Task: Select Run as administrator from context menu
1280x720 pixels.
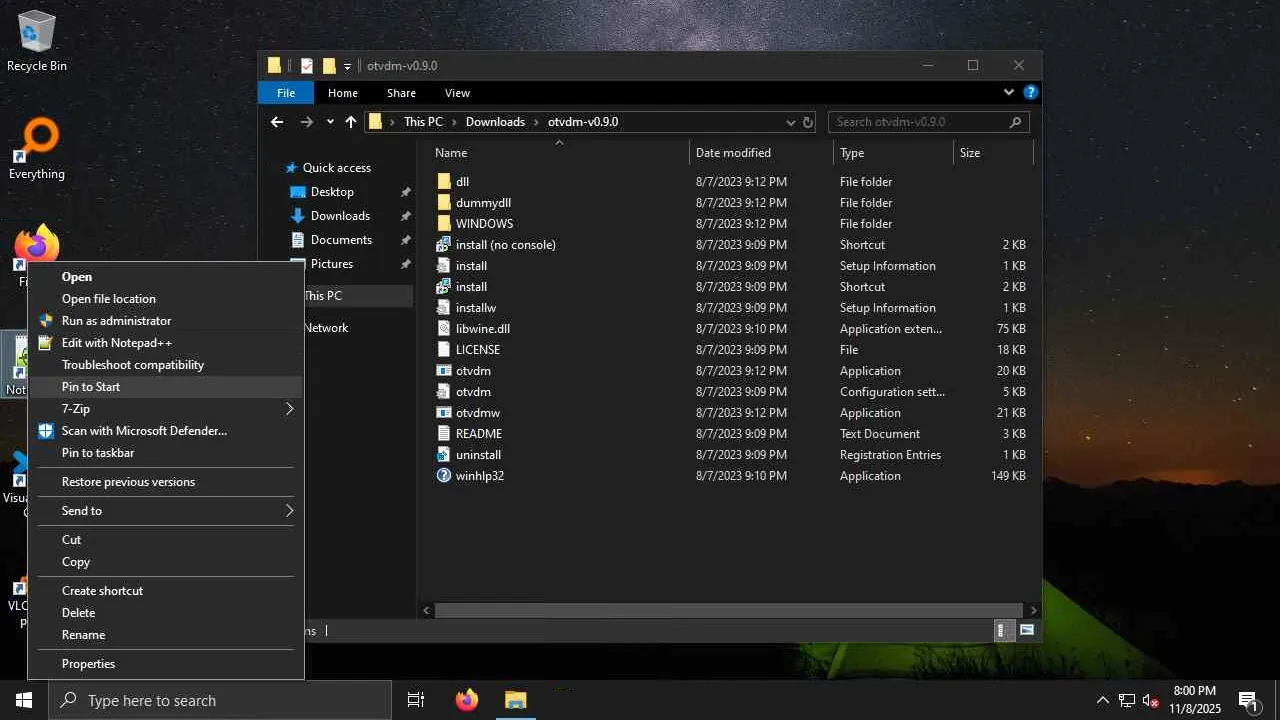Action: click(x=116, y=321)
